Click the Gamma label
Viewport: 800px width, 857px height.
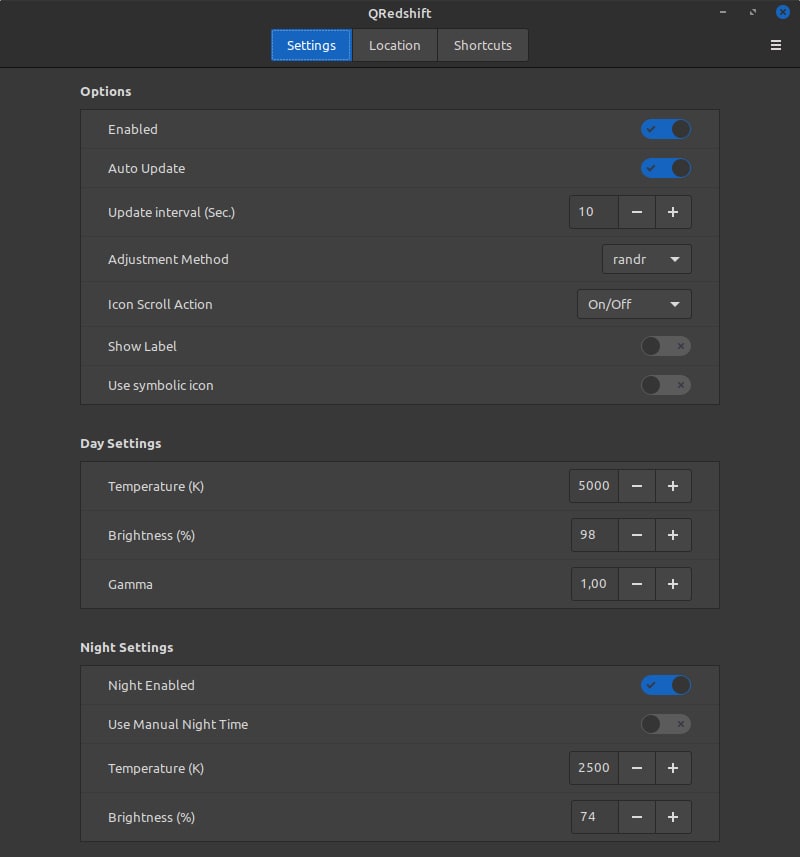coord(130,584)
